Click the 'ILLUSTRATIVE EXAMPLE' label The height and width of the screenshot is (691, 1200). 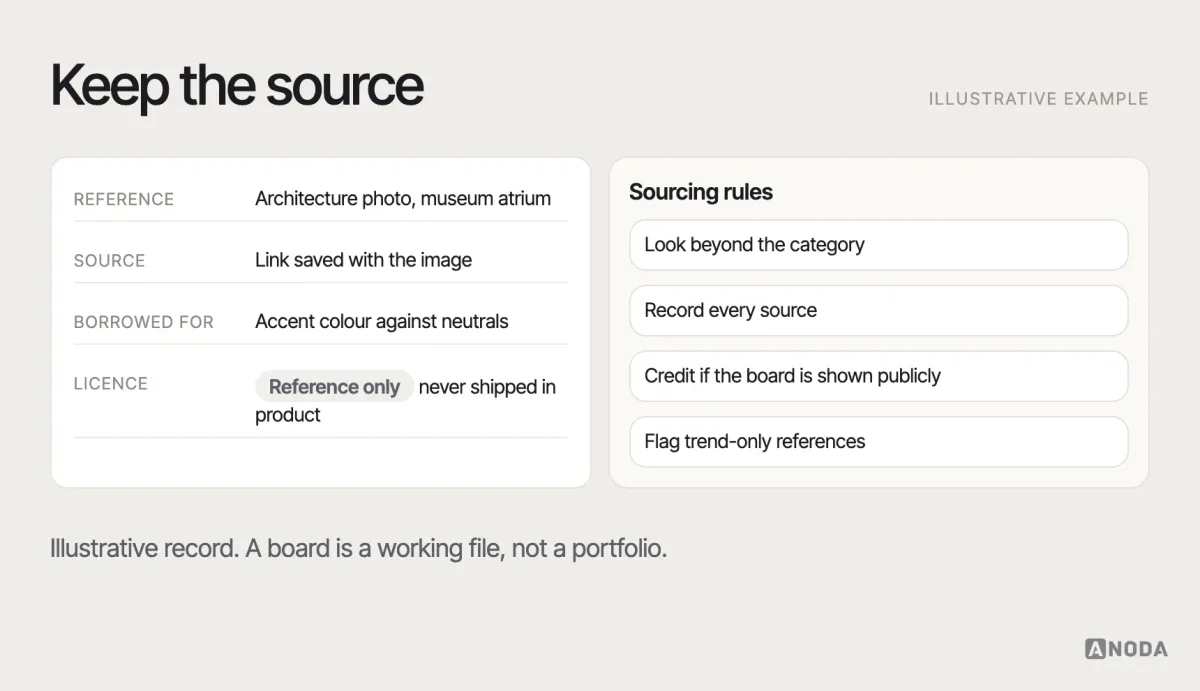(x=1038, y=99)
